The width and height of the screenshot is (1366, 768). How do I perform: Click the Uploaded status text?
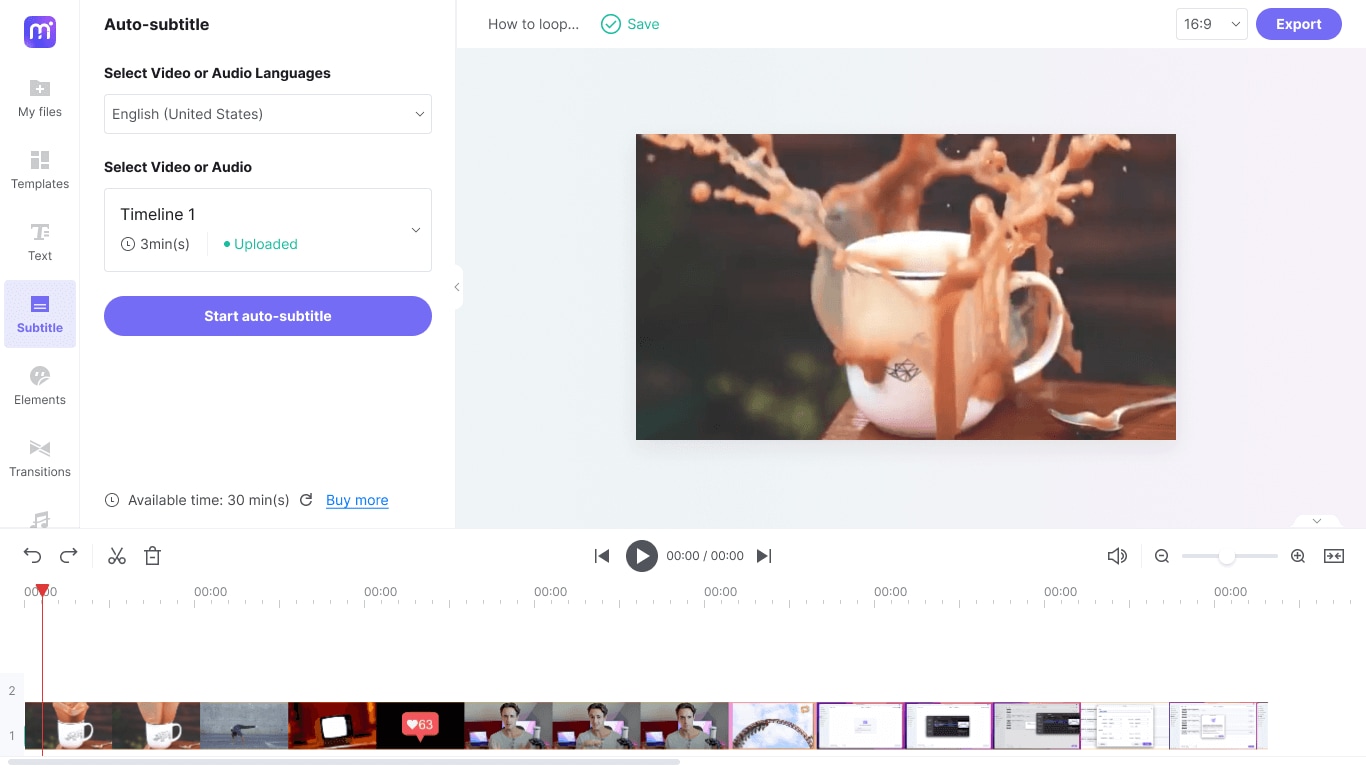266,244
